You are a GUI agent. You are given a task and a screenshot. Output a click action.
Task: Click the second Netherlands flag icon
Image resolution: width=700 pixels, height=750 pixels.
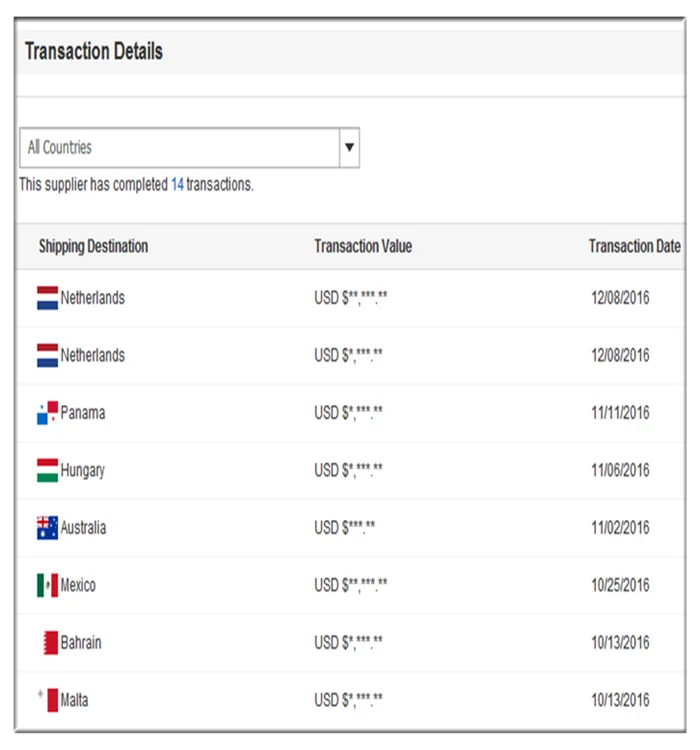(x=47, y=355)
